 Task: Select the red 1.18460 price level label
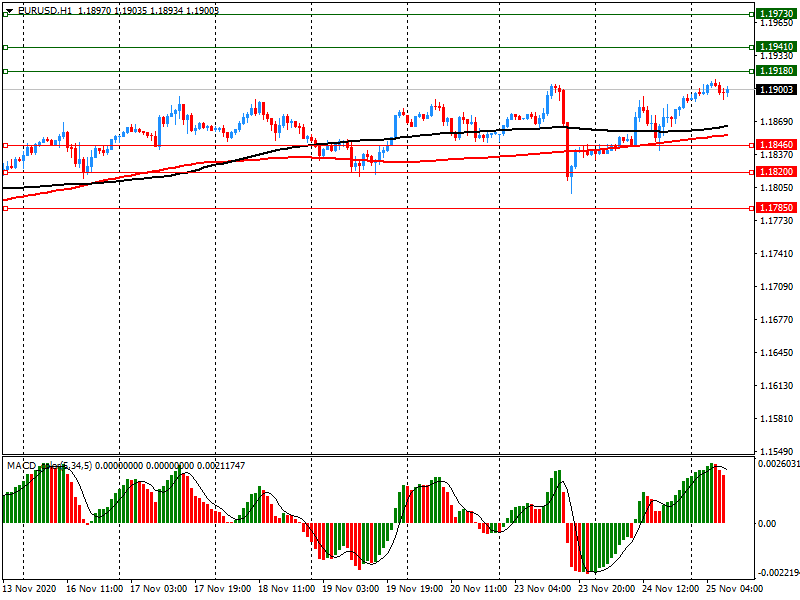click(x=777, y=145)
